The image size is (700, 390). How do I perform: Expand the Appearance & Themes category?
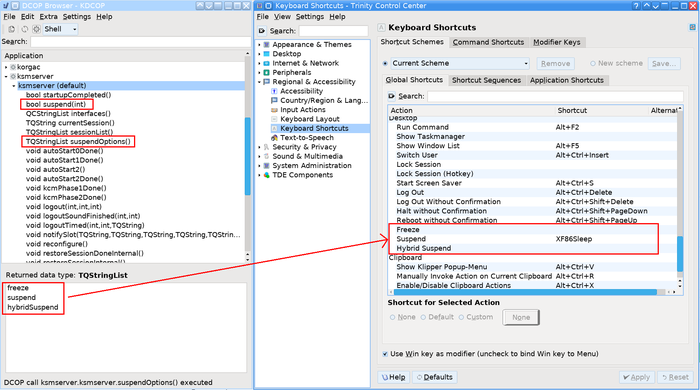tap(259, 45)
